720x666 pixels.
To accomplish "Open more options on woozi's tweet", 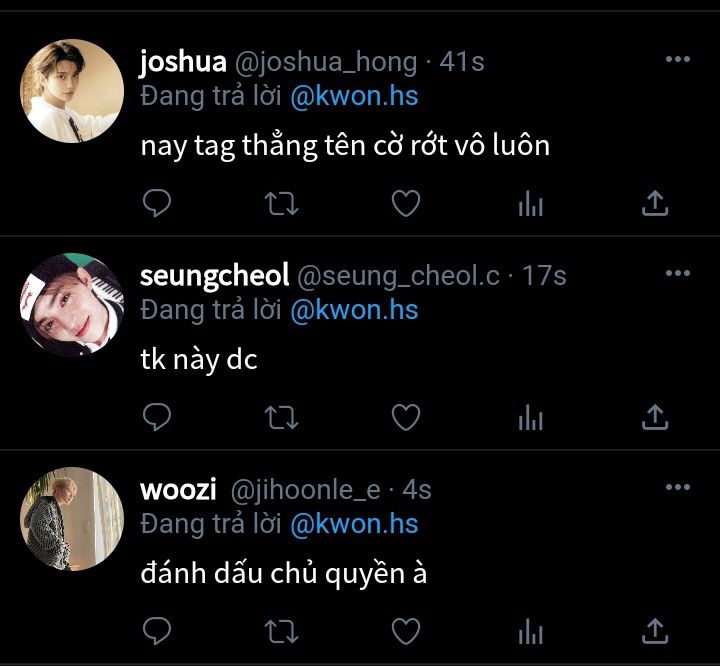I will point(678,487).
